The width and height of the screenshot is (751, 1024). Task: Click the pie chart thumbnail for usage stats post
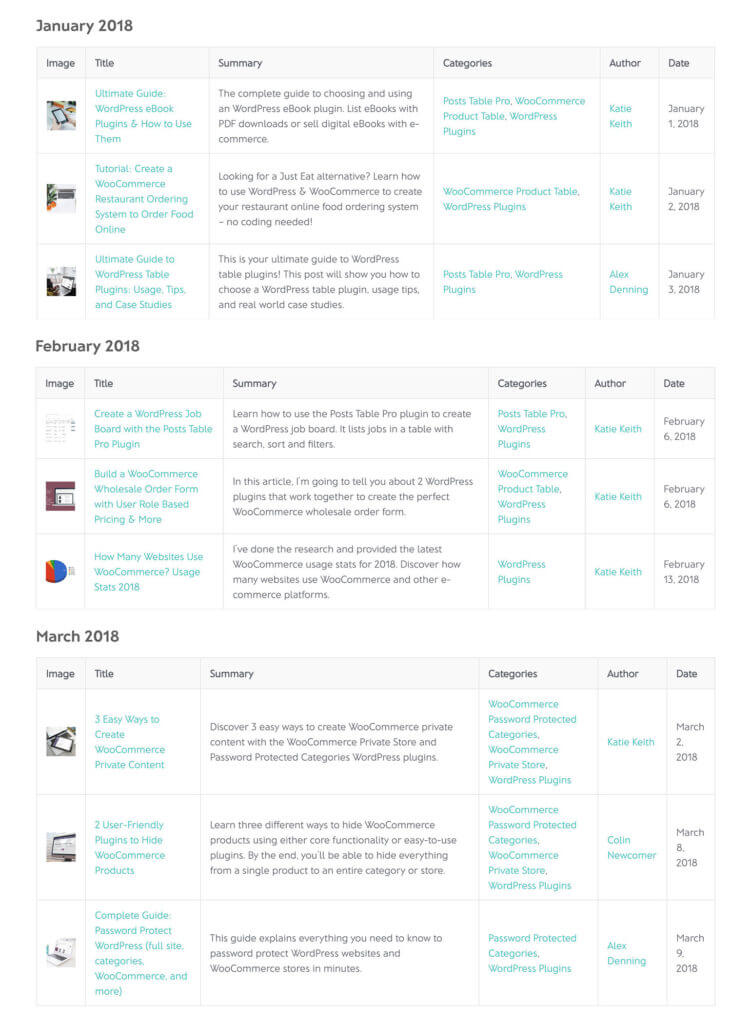[55, 571]
